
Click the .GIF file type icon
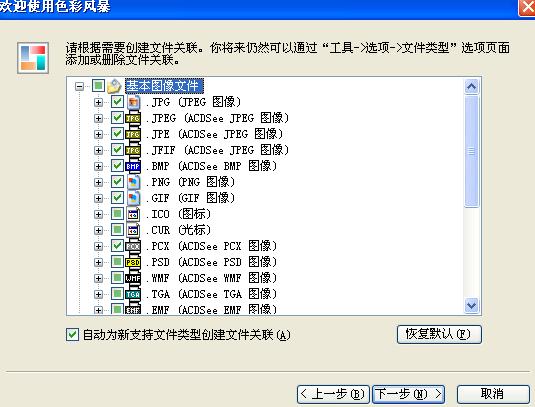coord(133,198)
